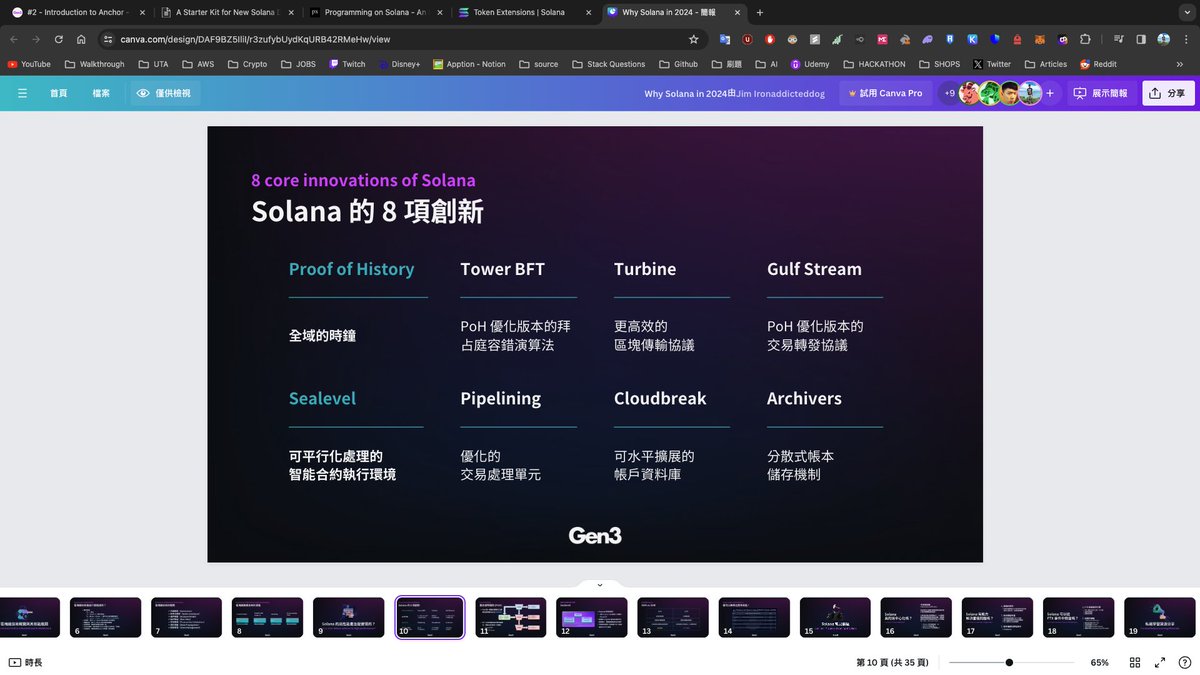Select slide 19 thumbnail

(x=1159, y=618)
